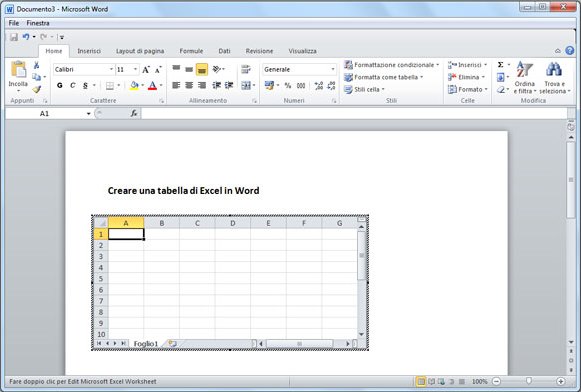Viewport: 581px width, 392px height.
Task: Switch to the Visualizza tab
Action: [x=302, y=51]
